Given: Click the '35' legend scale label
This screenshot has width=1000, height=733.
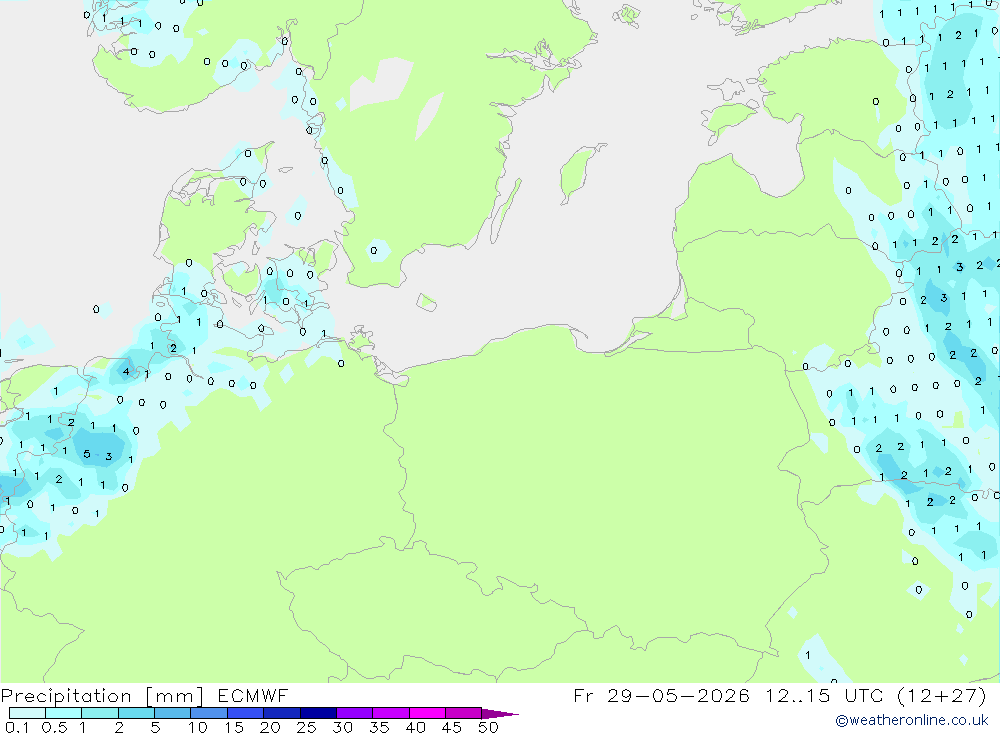Looking at the screenshot, I should (x=379, y=727).
